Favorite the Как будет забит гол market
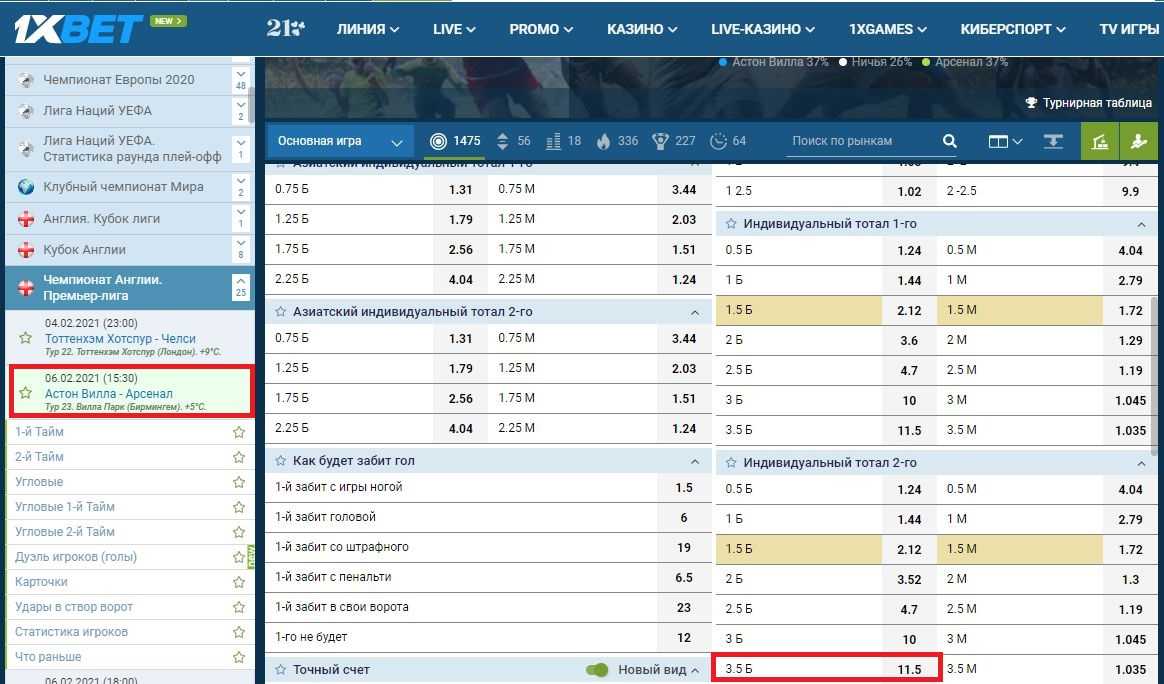The height and width of the screenshot is (684, 1164). click(281, 461)
